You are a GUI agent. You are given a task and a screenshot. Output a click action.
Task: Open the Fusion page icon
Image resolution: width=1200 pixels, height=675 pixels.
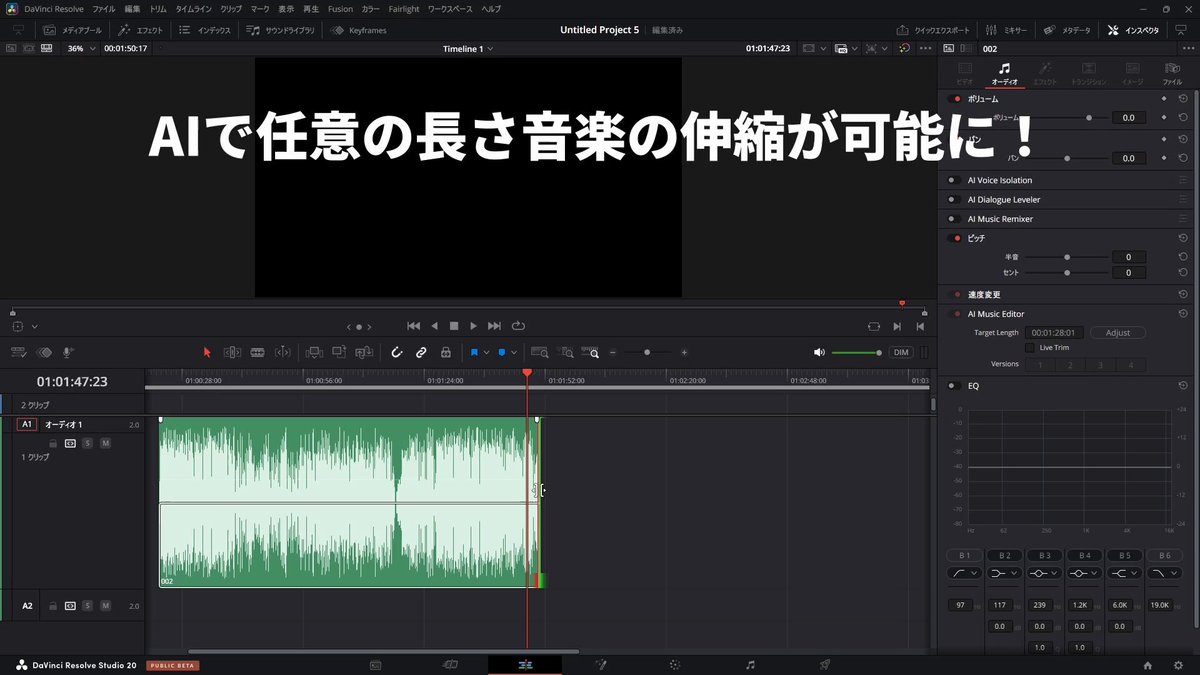(600, 664)
